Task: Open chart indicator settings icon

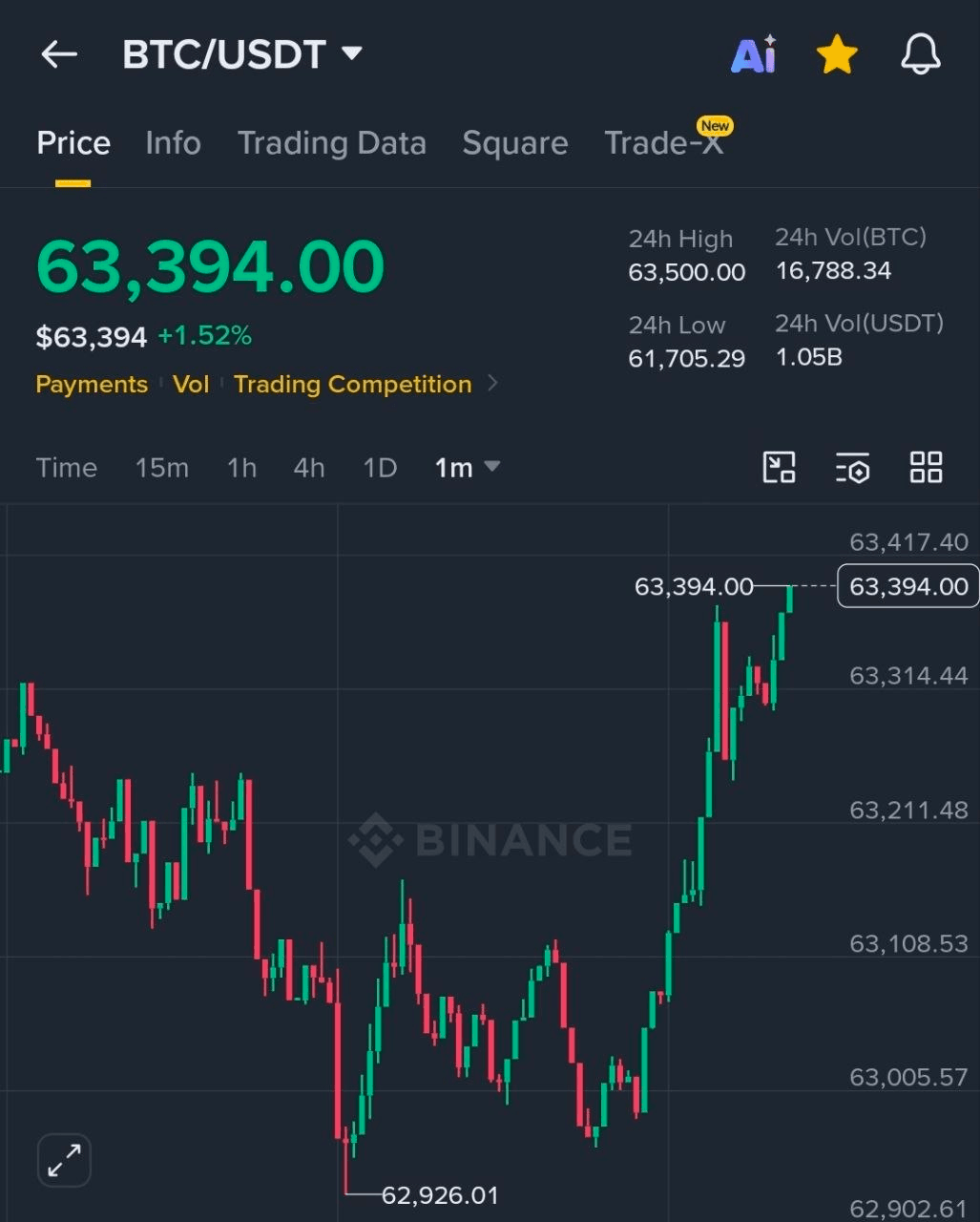Action: pos(852,468)
